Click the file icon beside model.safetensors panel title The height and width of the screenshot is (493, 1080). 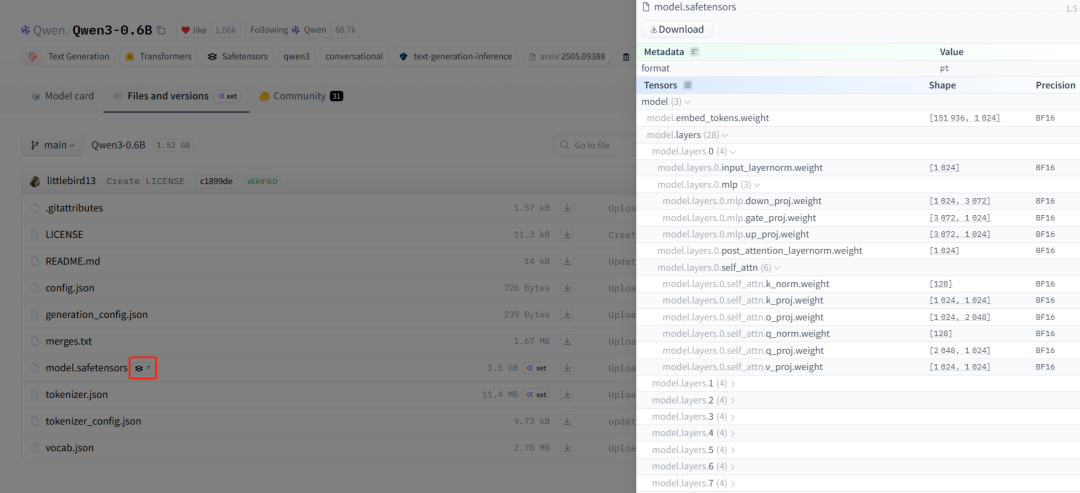646,7
